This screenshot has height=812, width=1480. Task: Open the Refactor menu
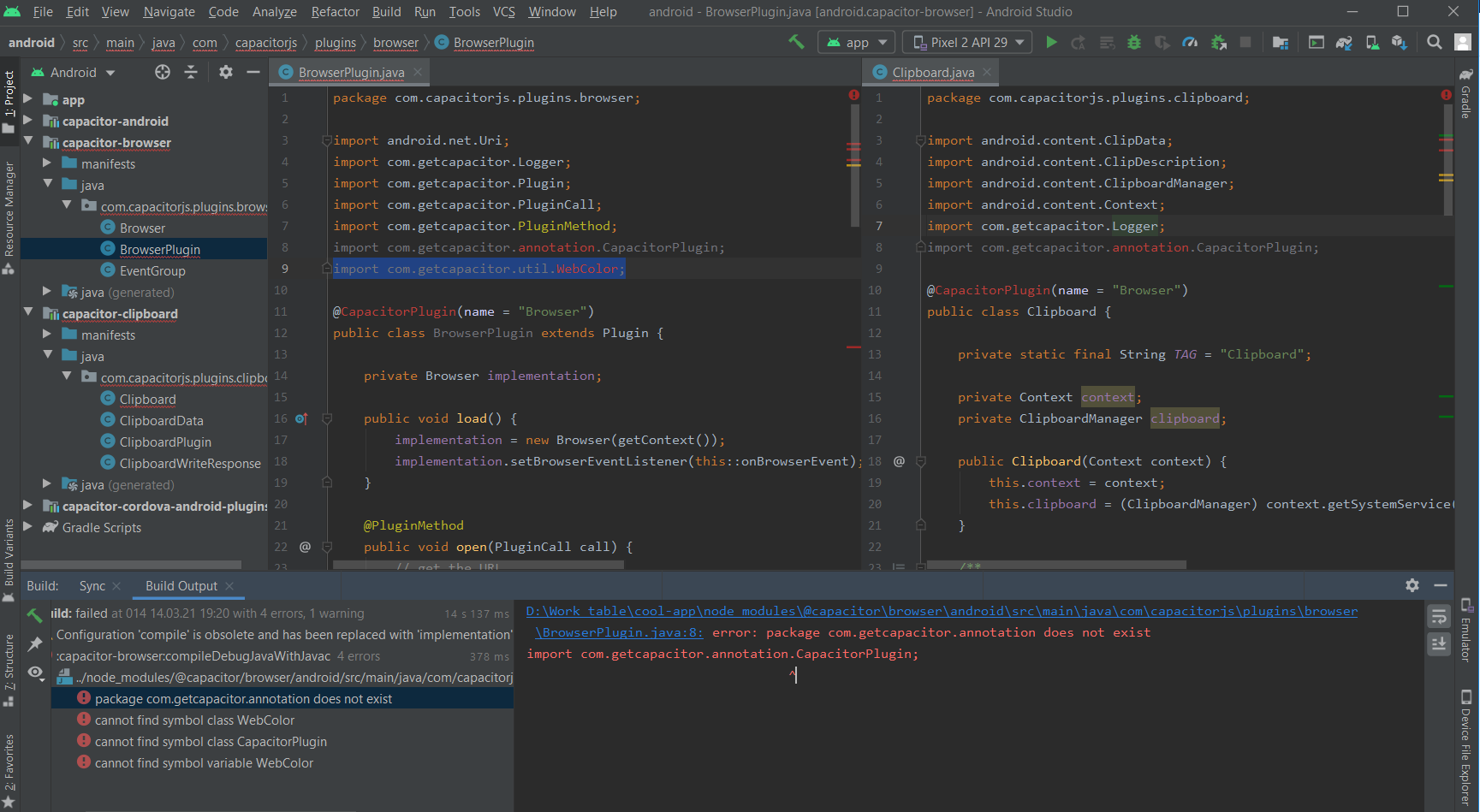point(335,11)
